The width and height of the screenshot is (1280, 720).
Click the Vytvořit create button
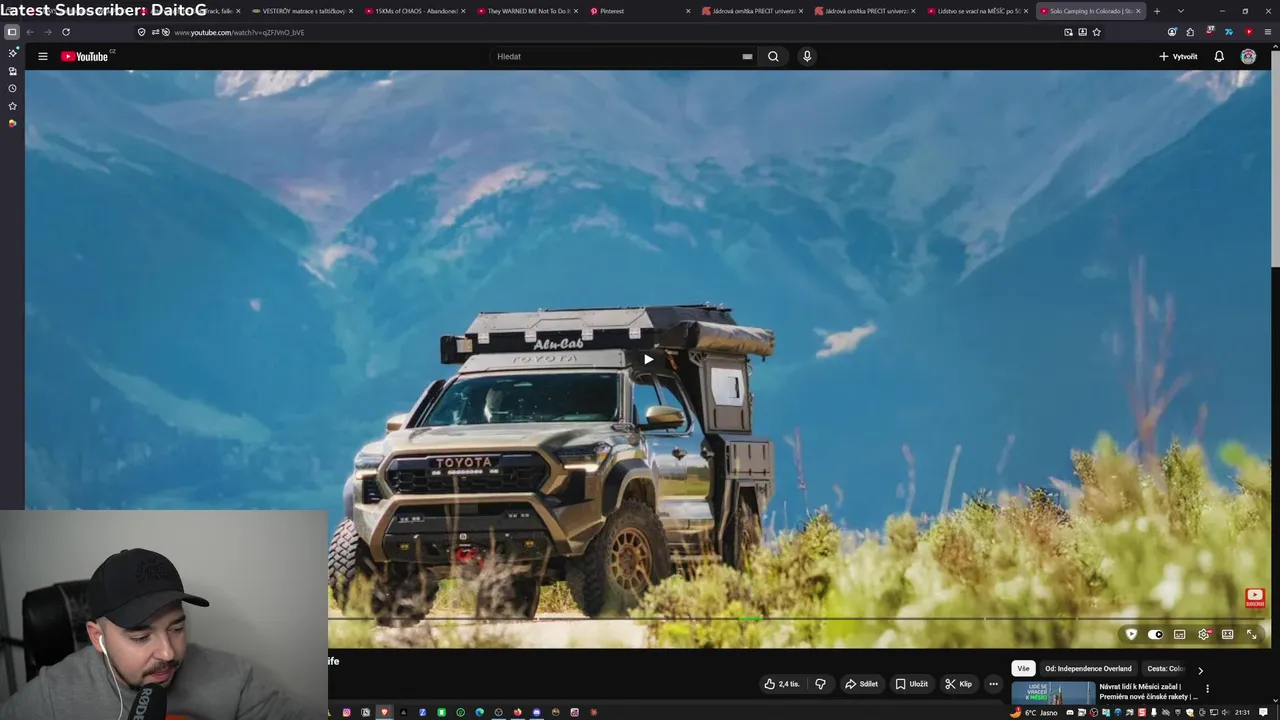point(1178,56)
